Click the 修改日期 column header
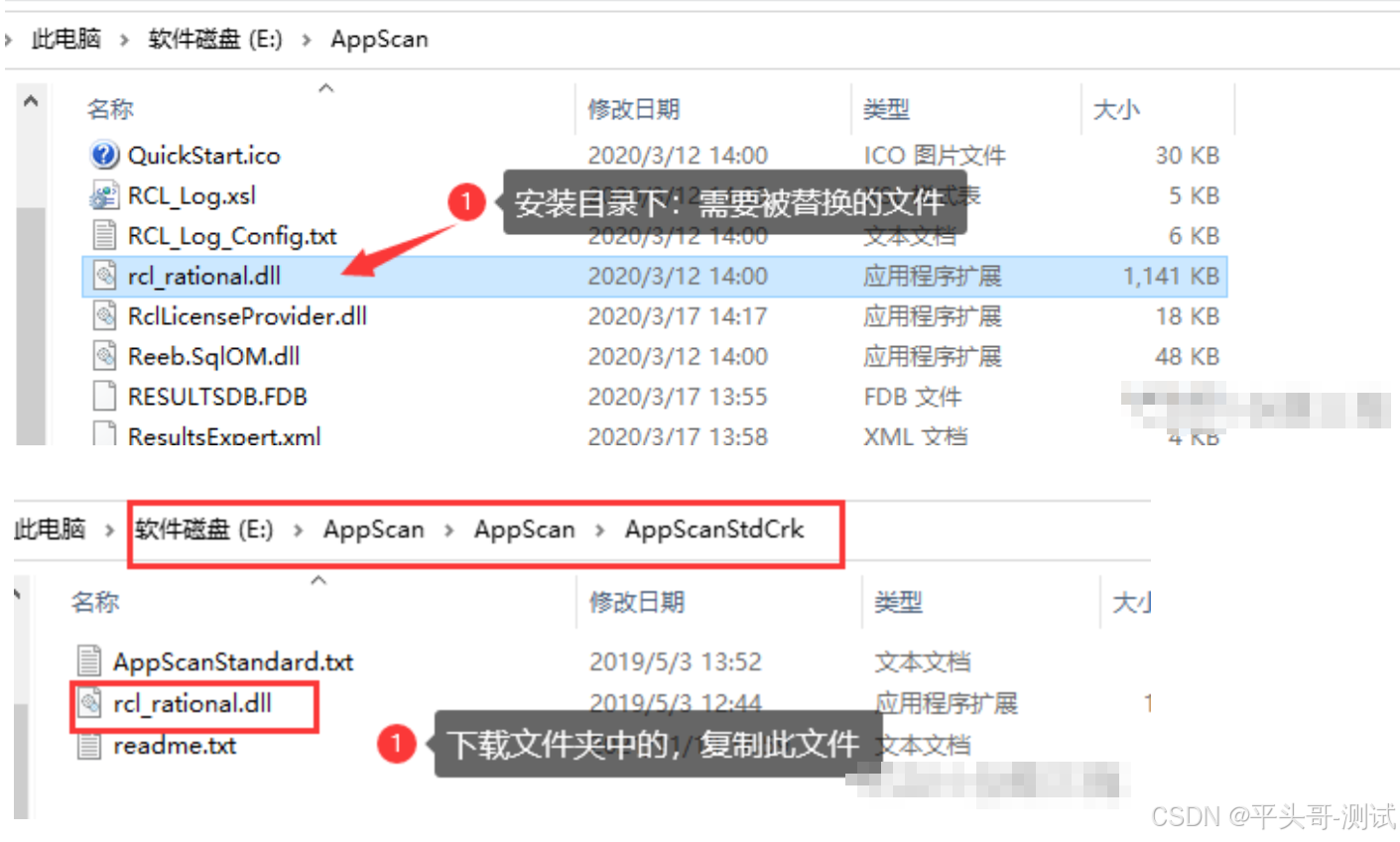1400x842 pixels. pos(634,109)
